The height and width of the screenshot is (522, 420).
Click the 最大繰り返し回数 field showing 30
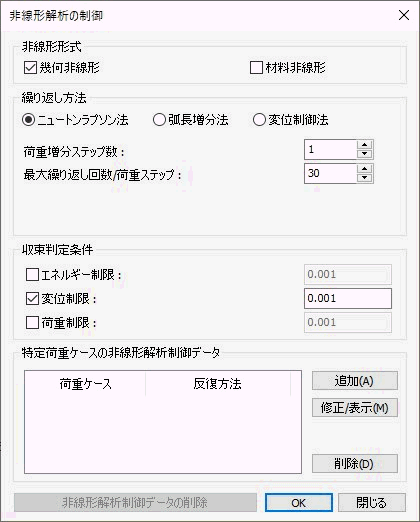point(330,173)
